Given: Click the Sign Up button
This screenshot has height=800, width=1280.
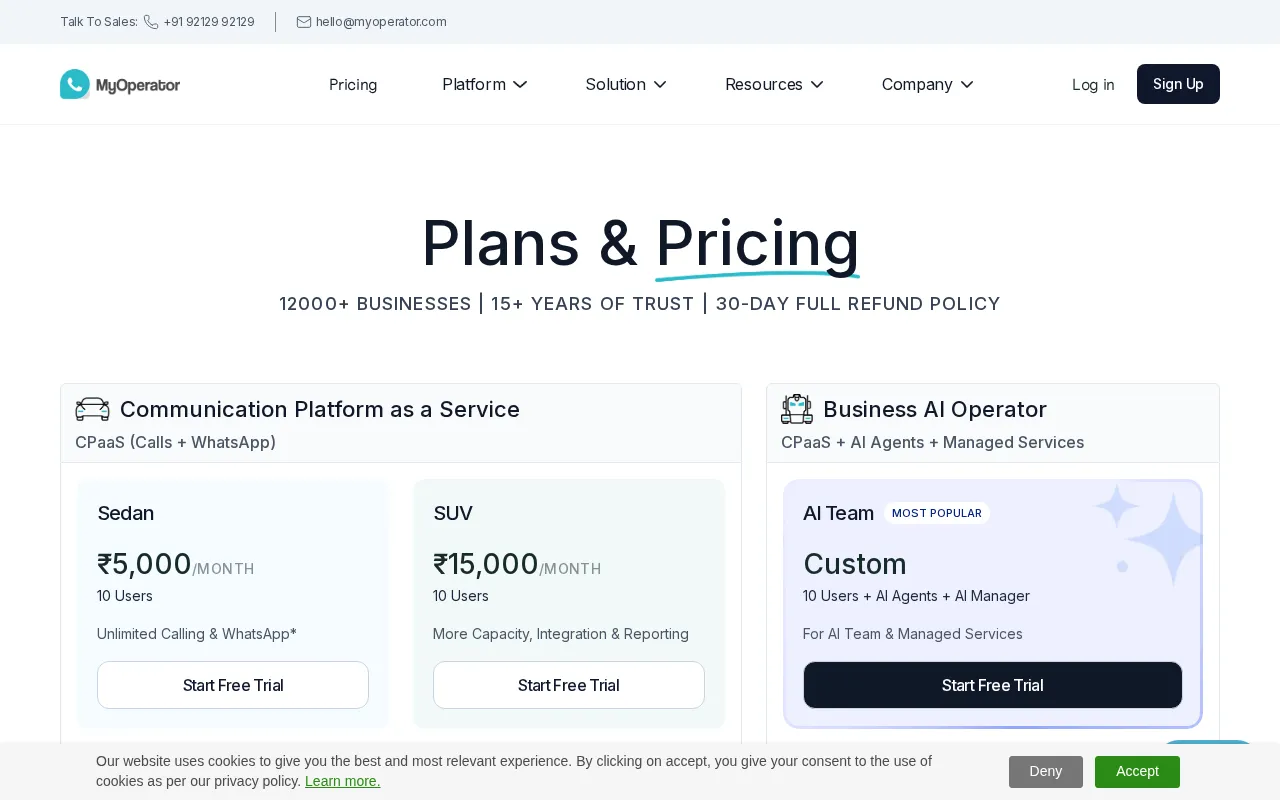Looking at the screenshot, I should (1178, 84).
